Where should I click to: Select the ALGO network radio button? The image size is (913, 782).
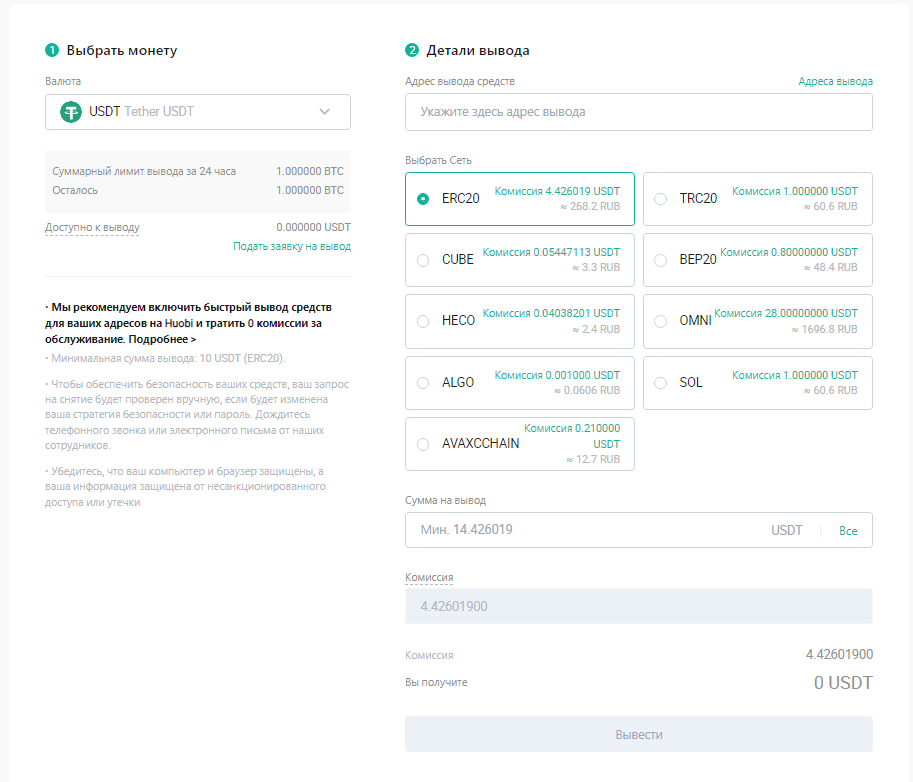[423, 383]
